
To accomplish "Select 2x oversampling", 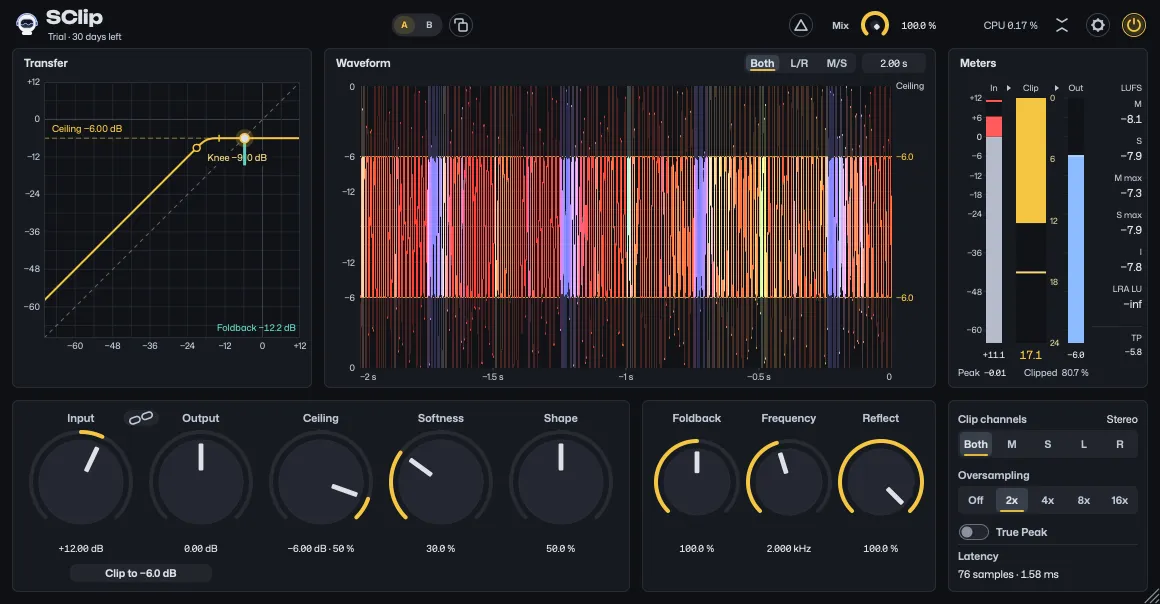I will click(1011, 500).
